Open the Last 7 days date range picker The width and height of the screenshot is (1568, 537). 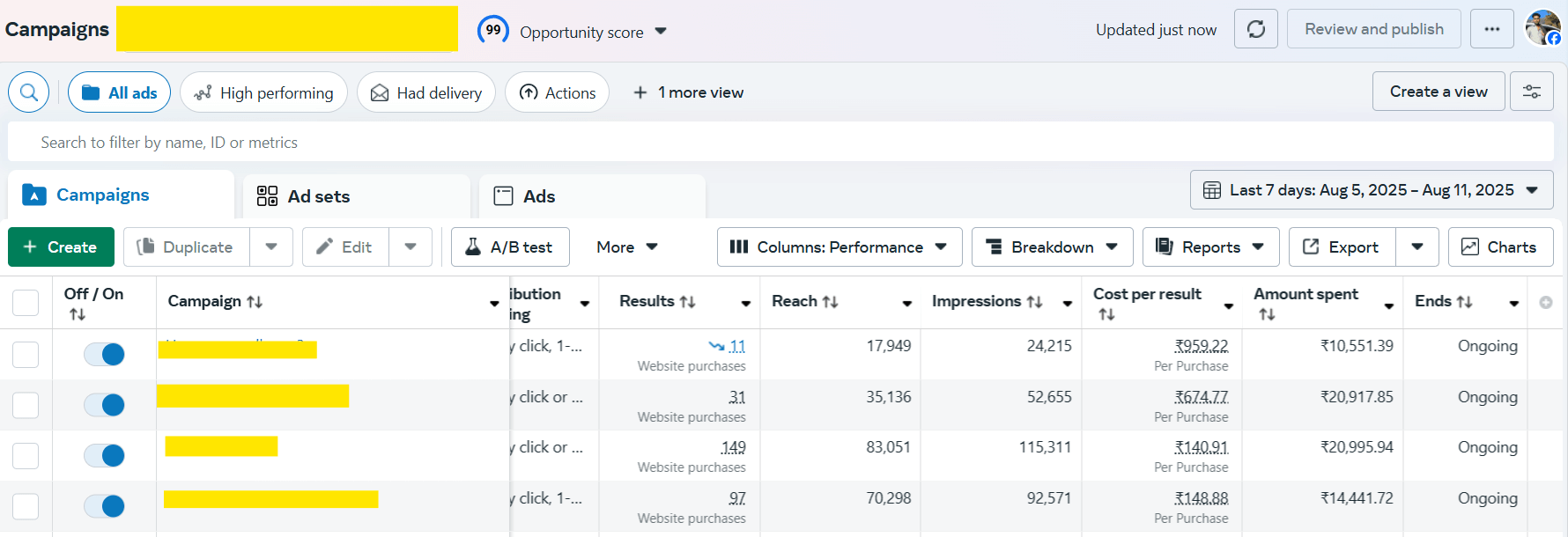pos(1372,190)
